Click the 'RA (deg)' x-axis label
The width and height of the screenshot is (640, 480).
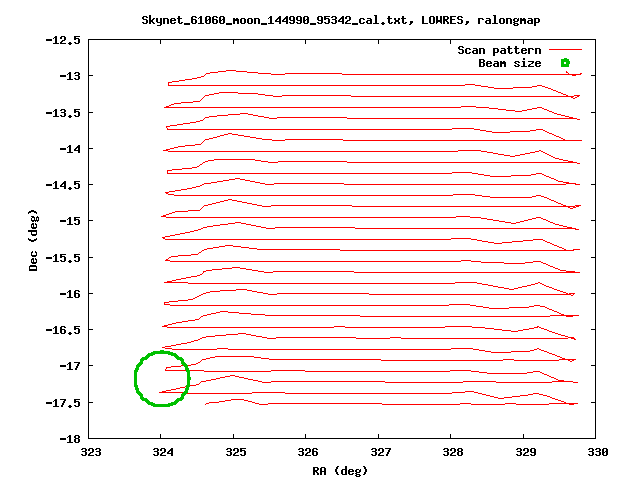click(x=342, y=470)
